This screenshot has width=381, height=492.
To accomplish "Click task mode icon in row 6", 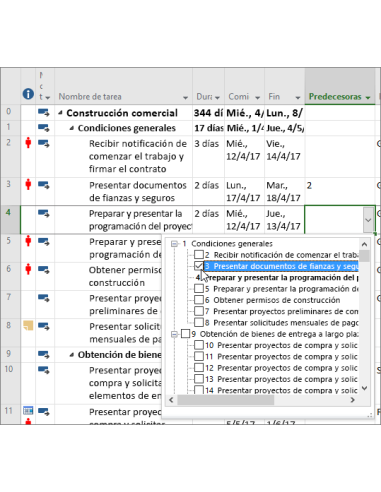I will tap(43, 269).
